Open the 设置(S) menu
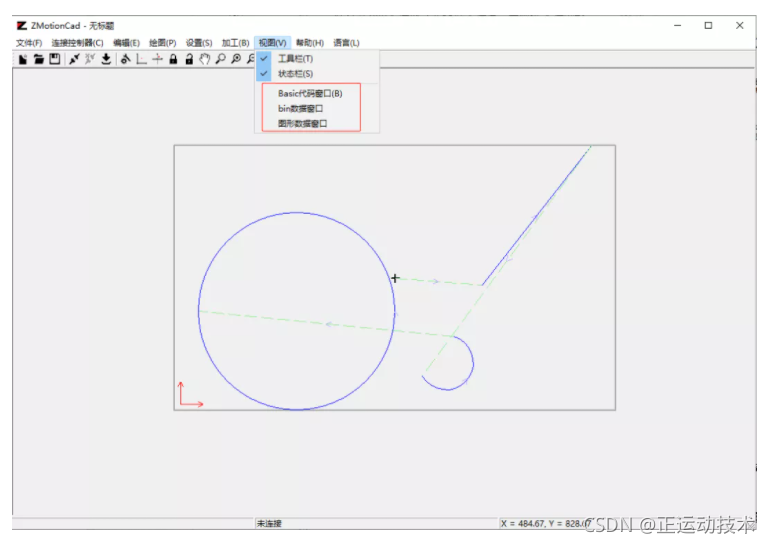Screen dimensions: 770x543 point(199,43)
